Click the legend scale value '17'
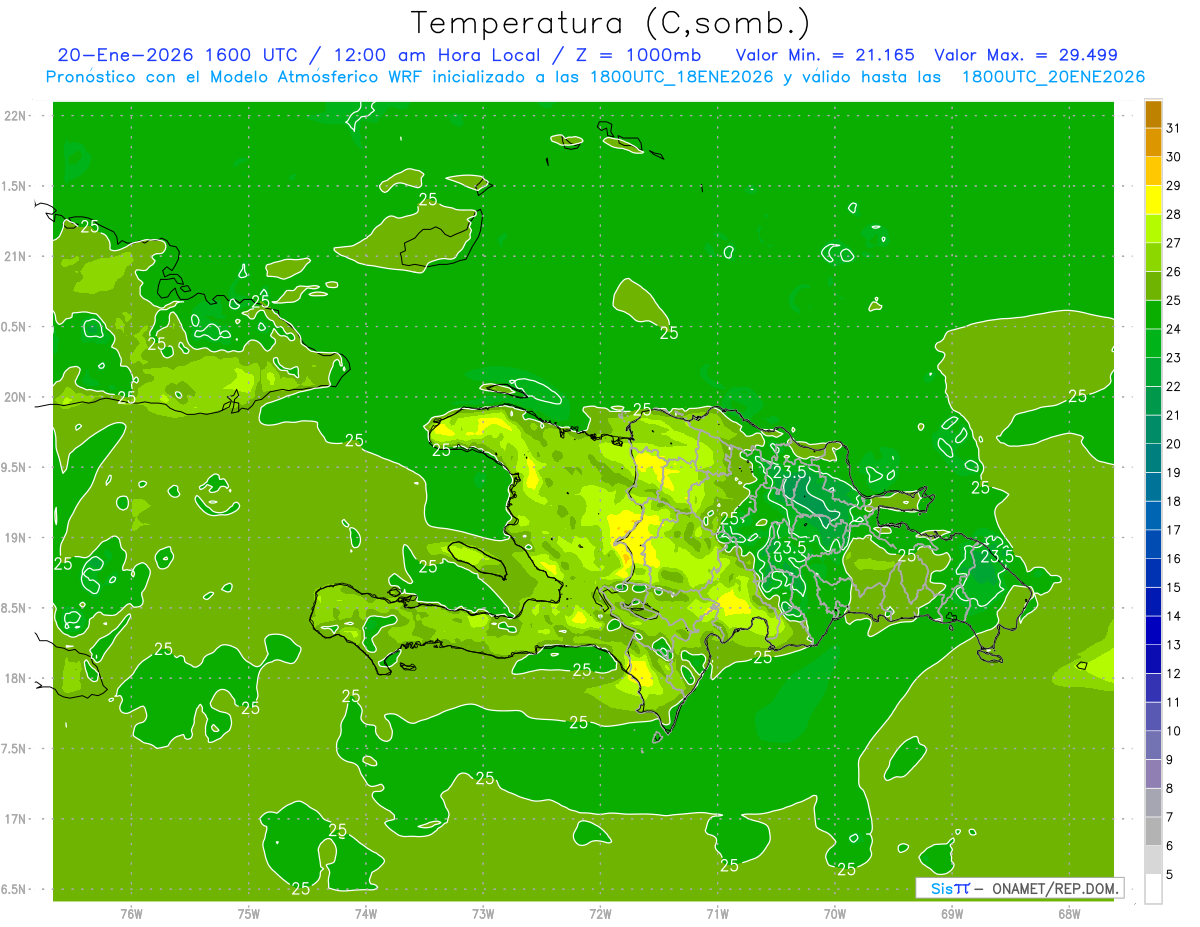The width and height of the screenshot is (1200, 927). (x=1174, y=530)
